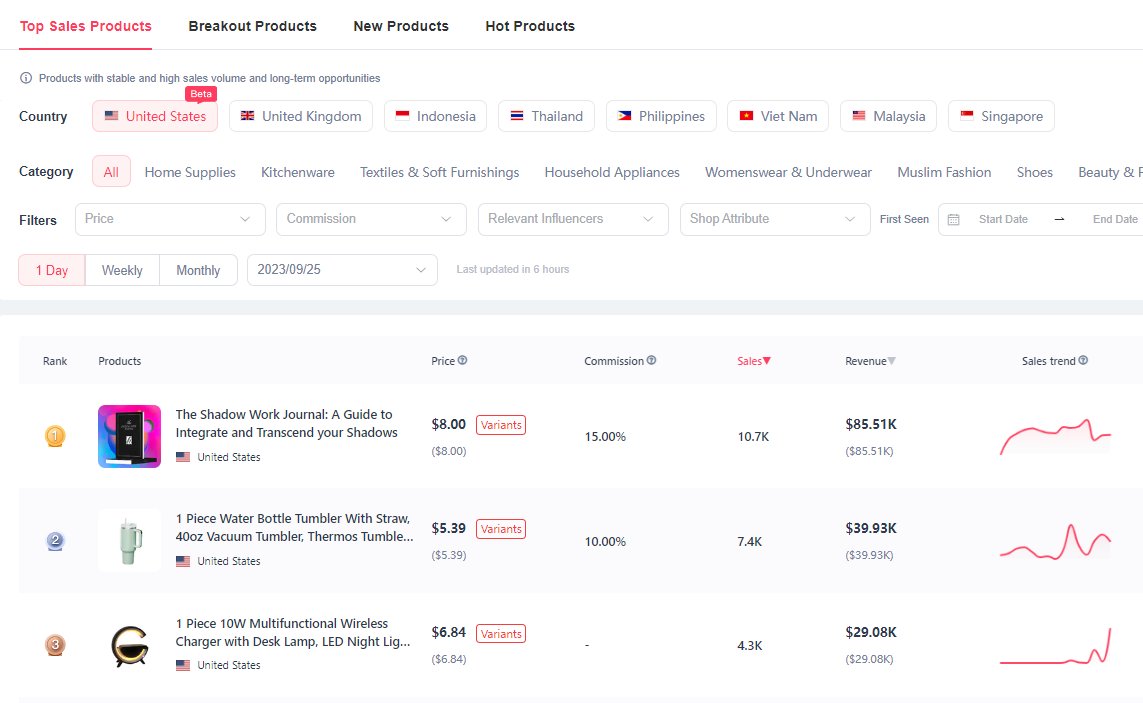Viewport: 1143px width, 703px height.
Task: Switch to Hot Products tab
Action: click(x=530, y=26)
